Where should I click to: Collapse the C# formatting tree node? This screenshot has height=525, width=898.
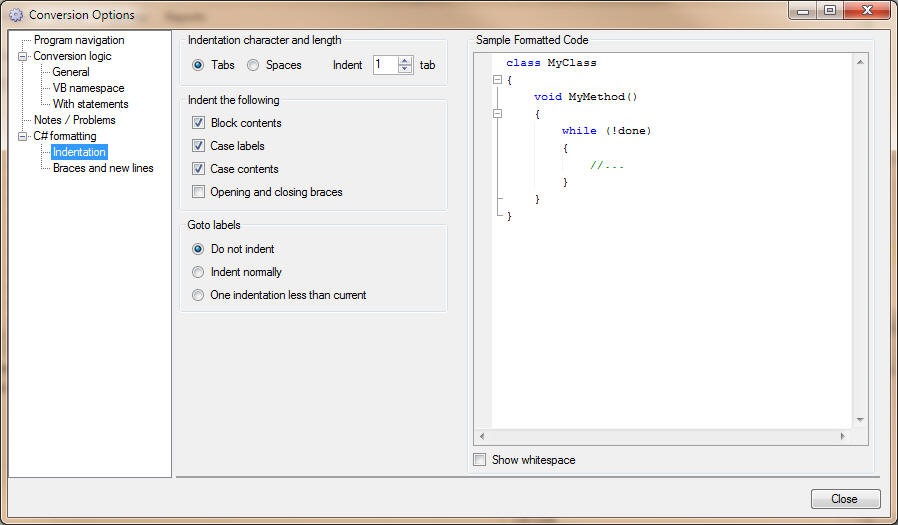coord(23,136)
